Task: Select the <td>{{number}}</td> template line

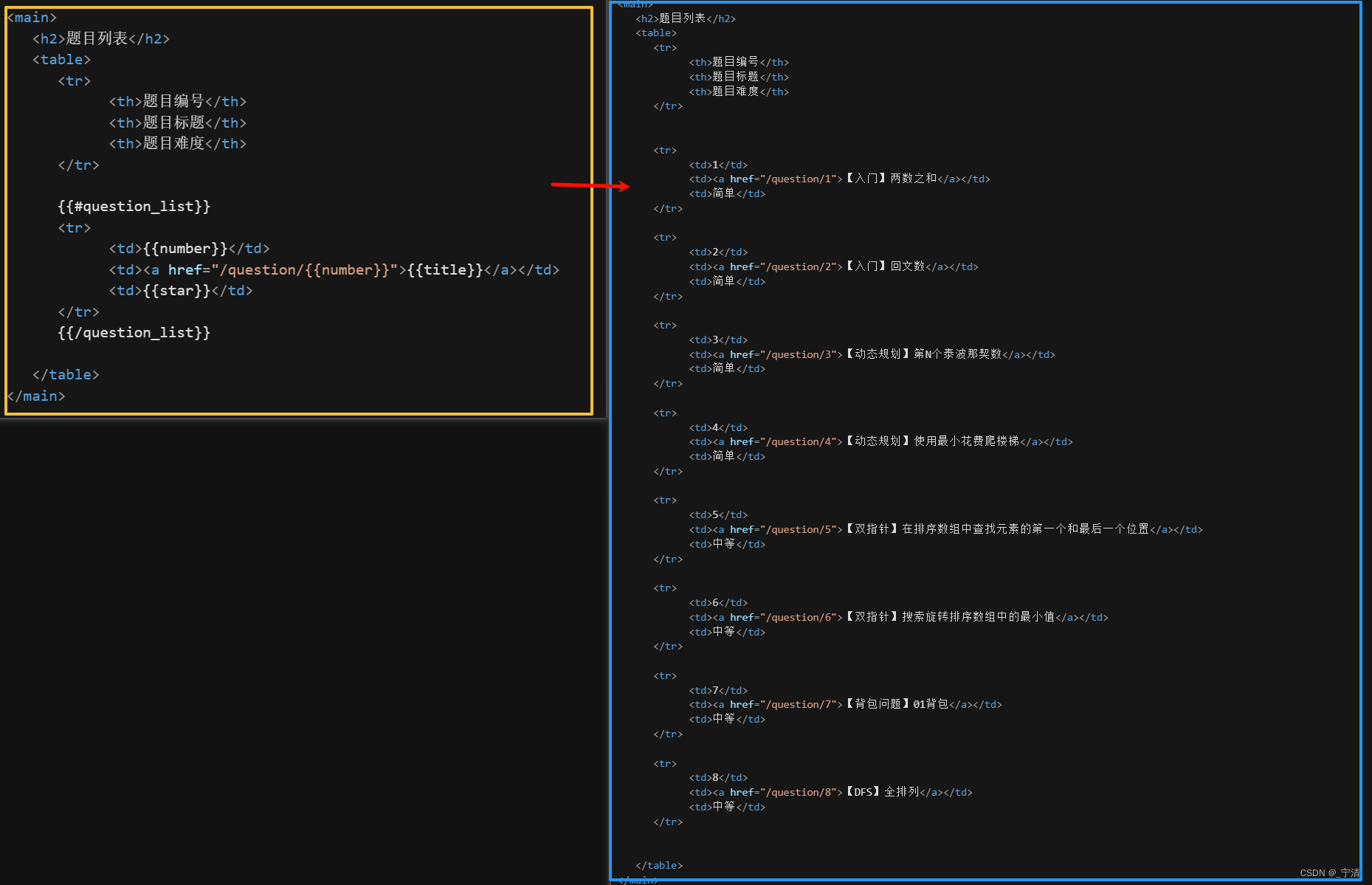Action: (x=190, y=249)
